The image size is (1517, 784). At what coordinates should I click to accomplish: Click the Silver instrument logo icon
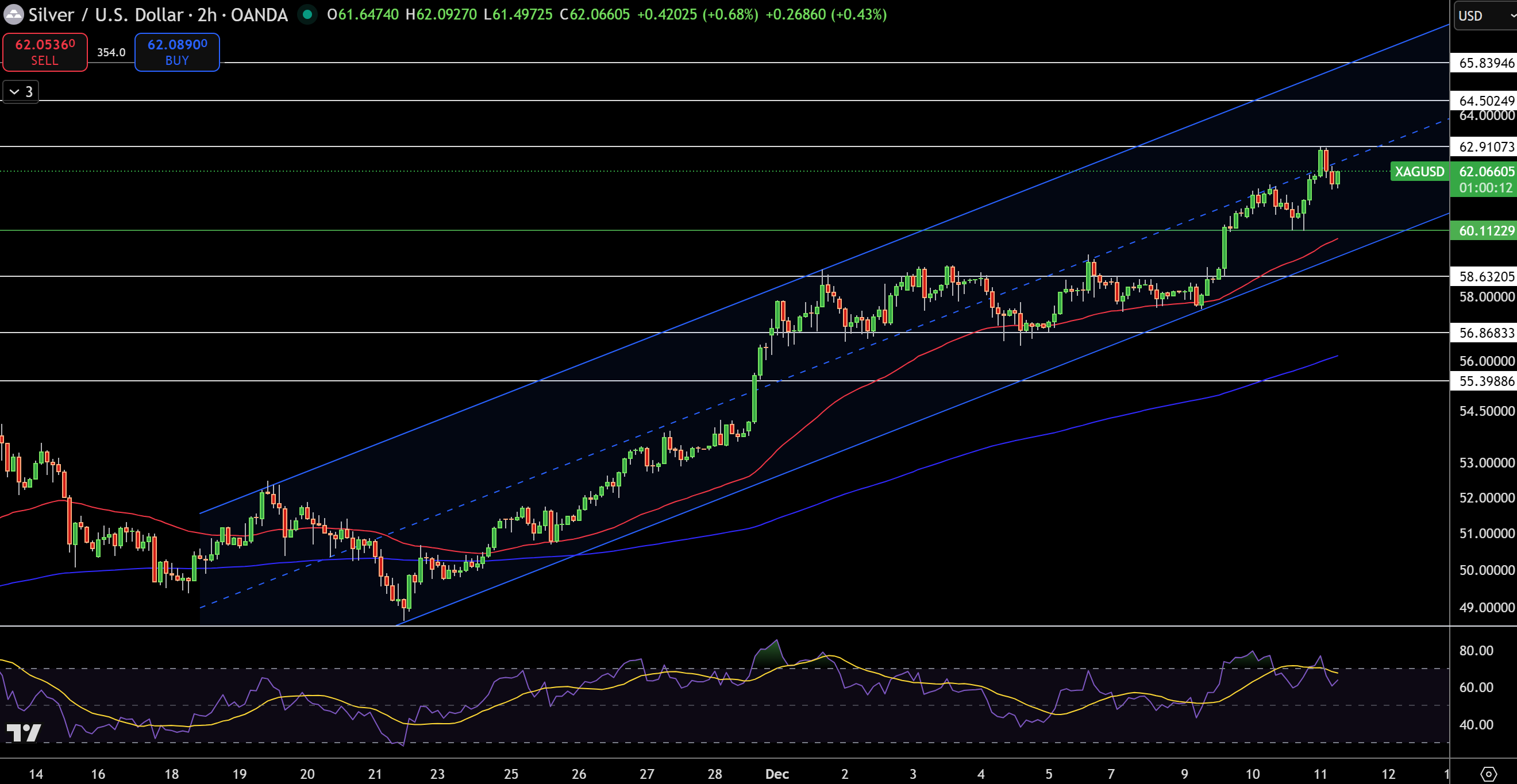13,15
